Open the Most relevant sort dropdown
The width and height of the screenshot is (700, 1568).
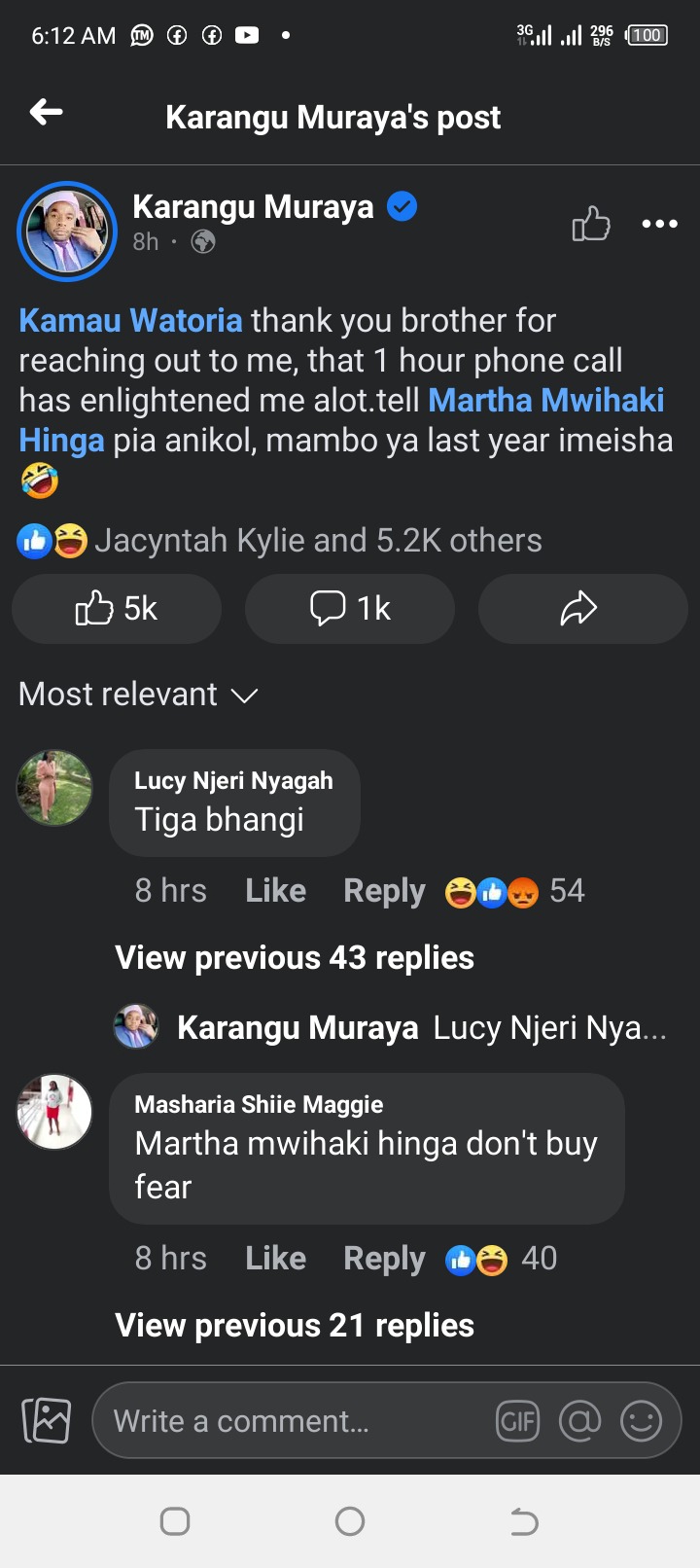pos(138,695)
